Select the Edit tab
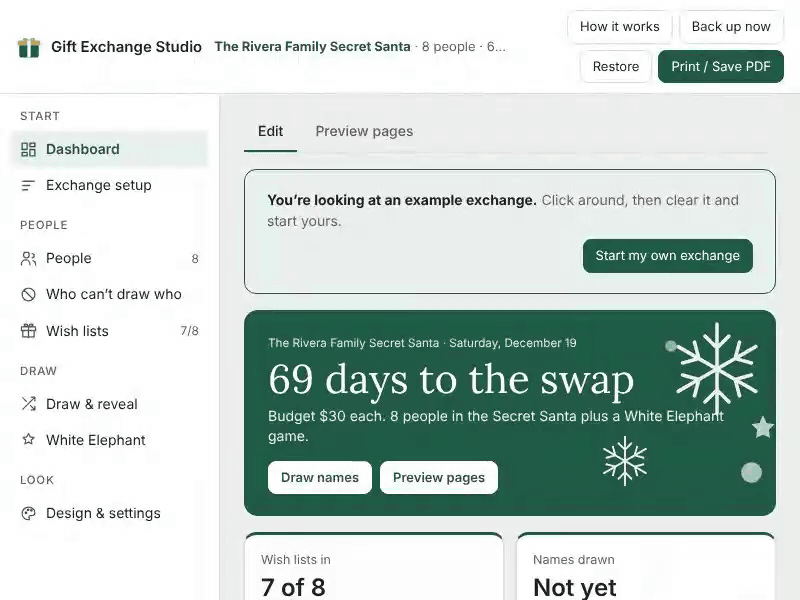This screenshot has height=600, width=800. pos(270,132)
